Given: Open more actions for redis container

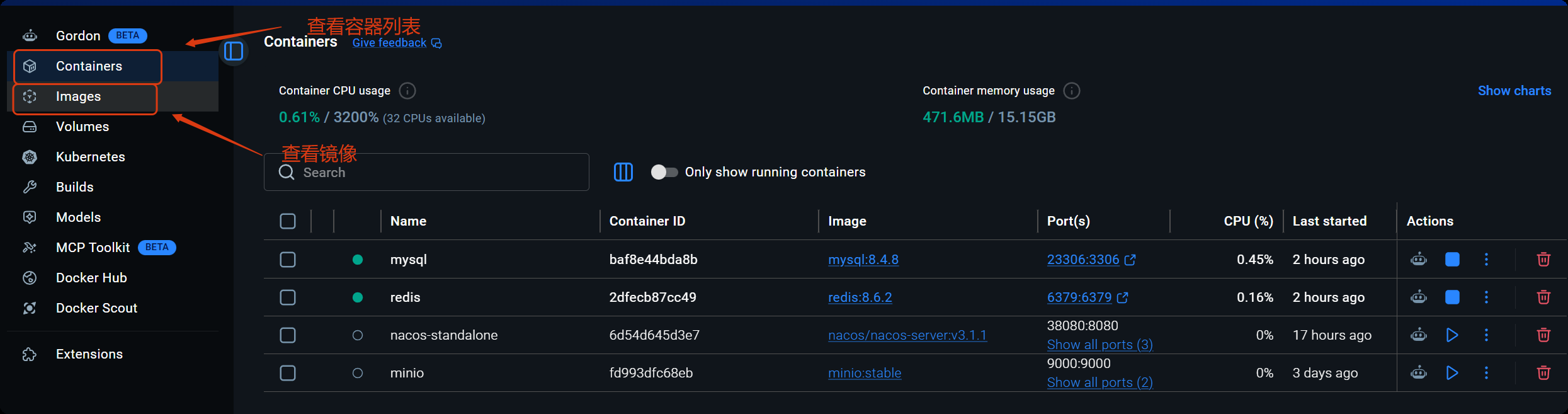Looking at the screenshot, I should [x=1486, y=297].
